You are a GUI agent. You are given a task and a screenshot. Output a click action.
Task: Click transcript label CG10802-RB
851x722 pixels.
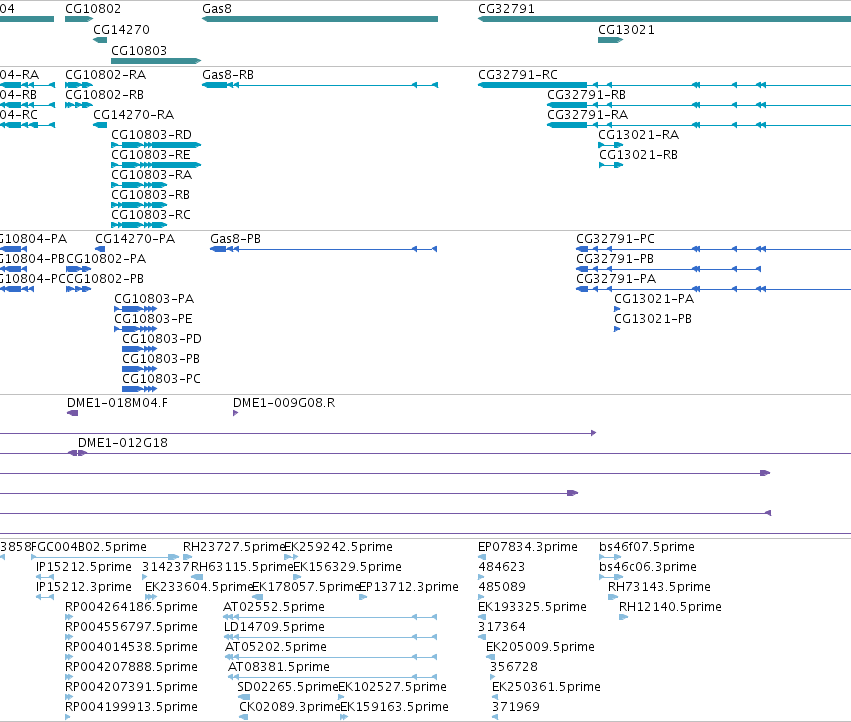104,94
